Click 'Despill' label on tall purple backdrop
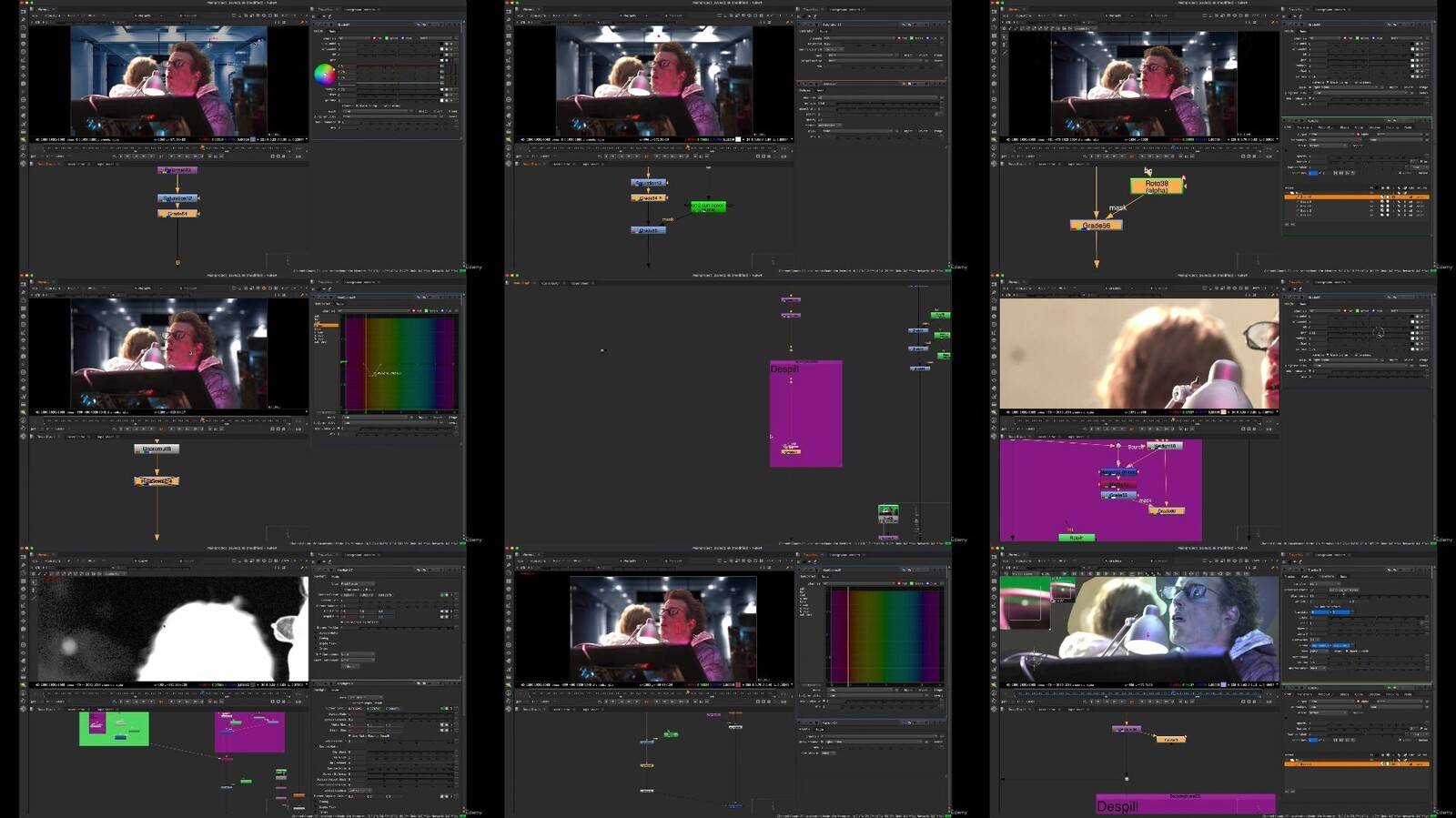 pos(784,369)
